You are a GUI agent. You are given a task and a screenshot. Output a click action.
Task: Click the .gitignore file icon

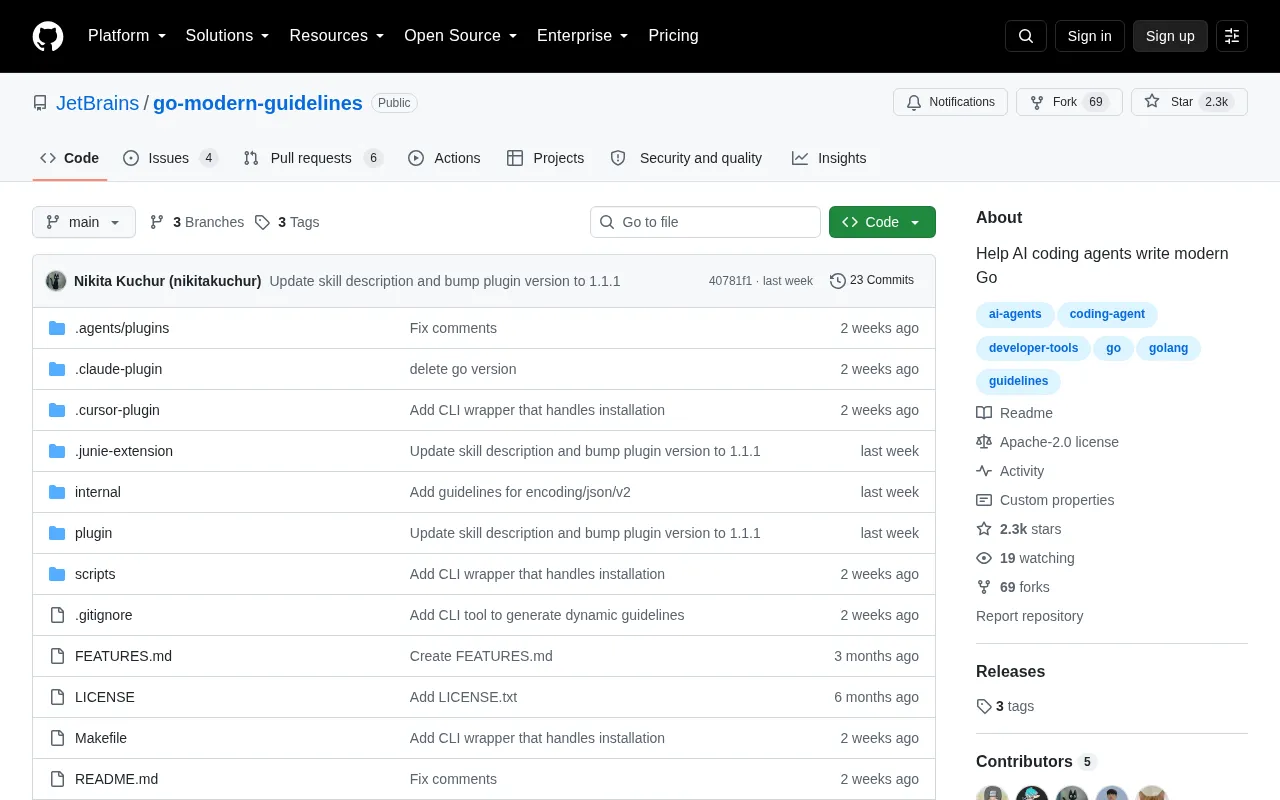tap(57, 615)
